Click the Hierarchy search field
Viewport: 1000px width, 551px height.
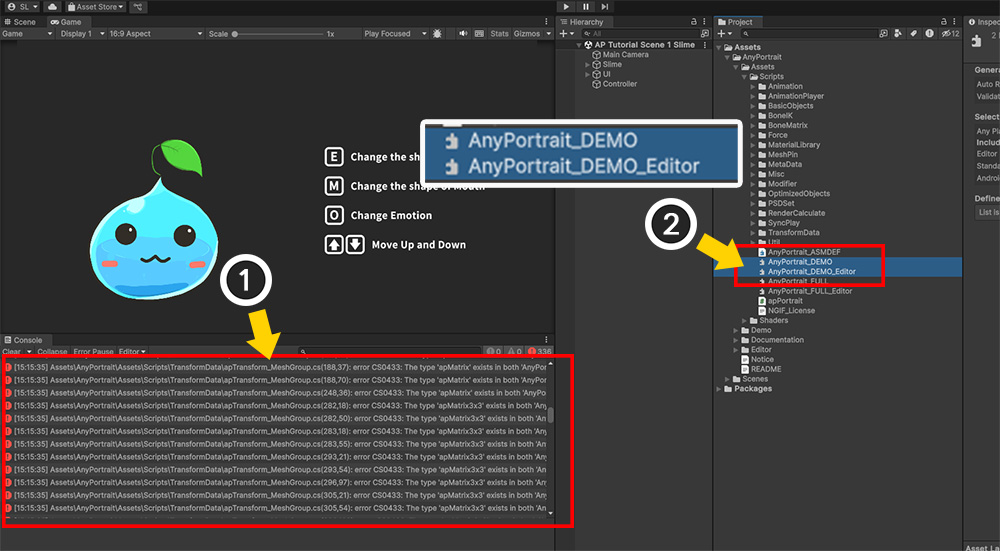coord(641,34)
